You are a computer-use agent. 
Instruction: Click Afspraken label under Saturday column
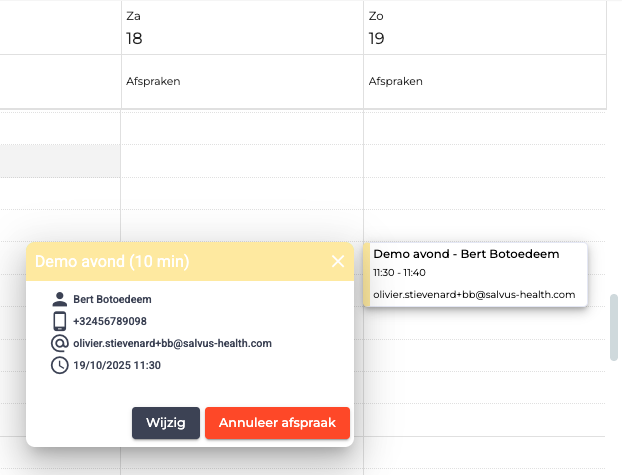pyautogui.click(x=153, y=81)
